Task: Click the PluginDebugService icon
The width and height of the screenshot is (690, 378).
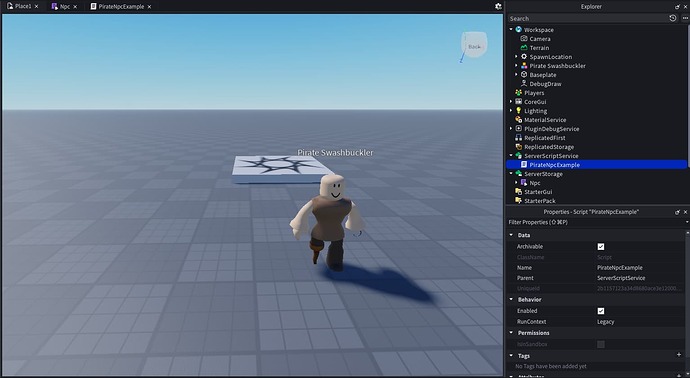Action: [x=518, y=128]
